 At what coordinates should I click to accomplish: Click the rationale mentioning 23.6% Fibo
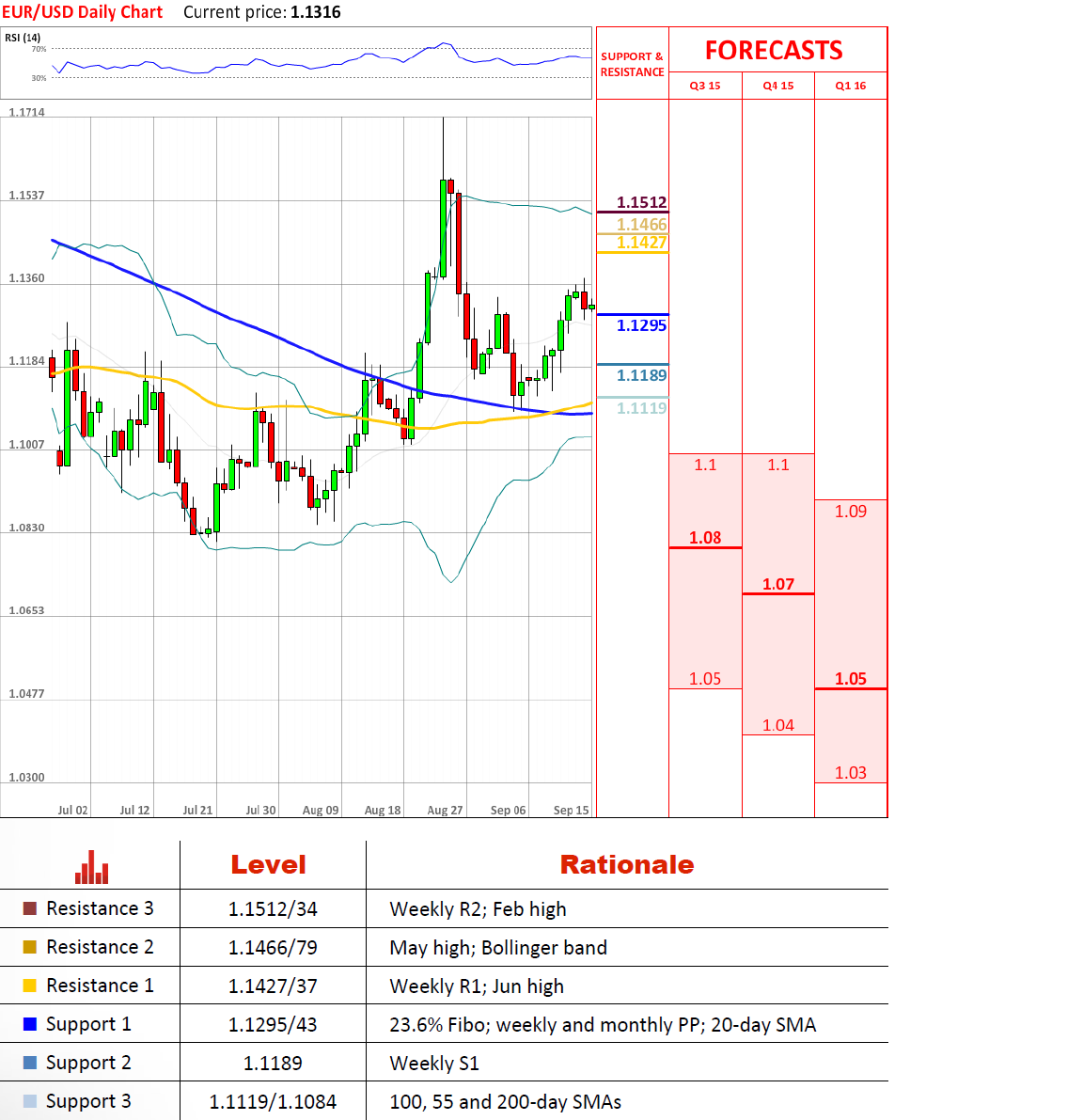[x=603, y=1025]
